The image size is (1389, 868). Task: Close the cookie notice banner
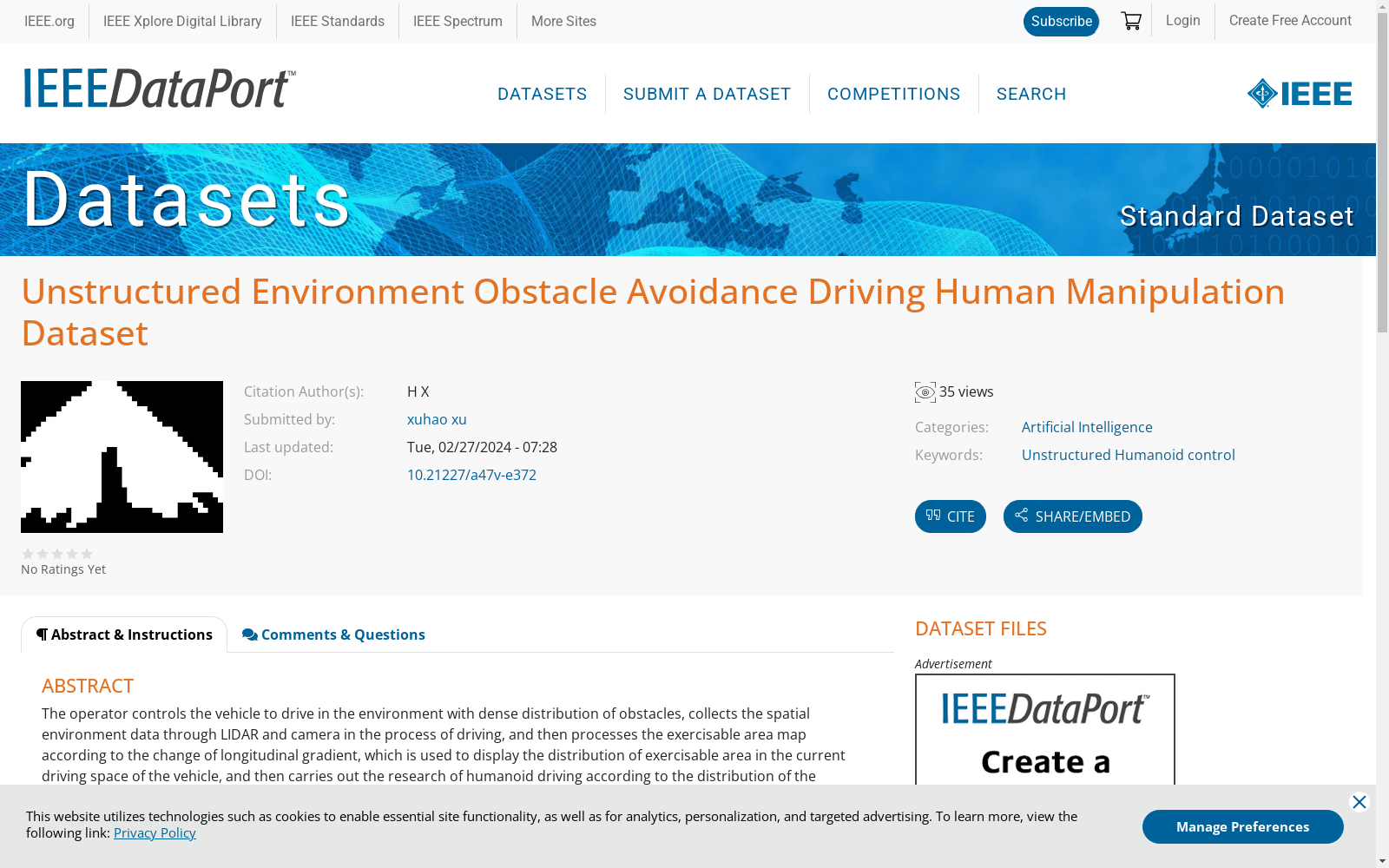pyautogui.click(x=1359, y=802)
